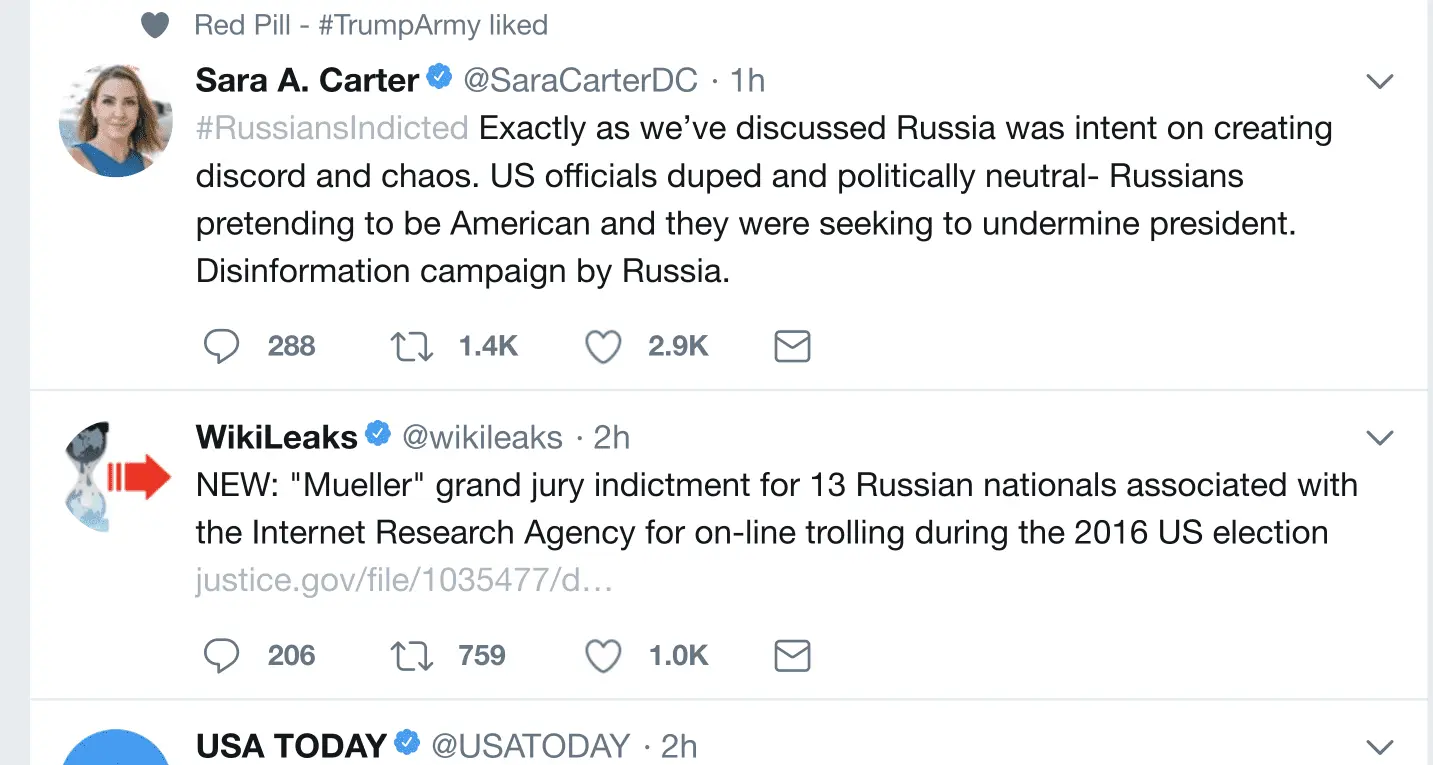View Sara A. Carter's profile photo
The height and width of the screenshot is (765, 1433).
[x=116, y=122]
